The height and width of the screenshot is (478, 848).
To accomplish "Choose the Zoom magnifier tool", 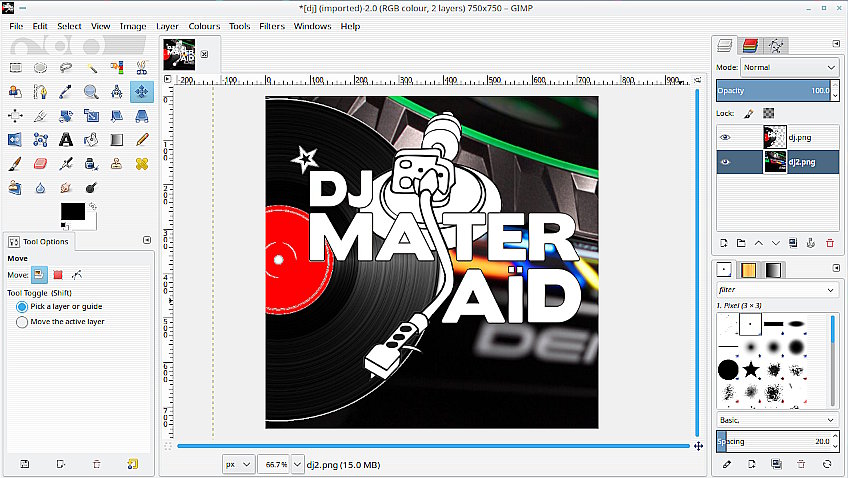I will click(91, 92).
